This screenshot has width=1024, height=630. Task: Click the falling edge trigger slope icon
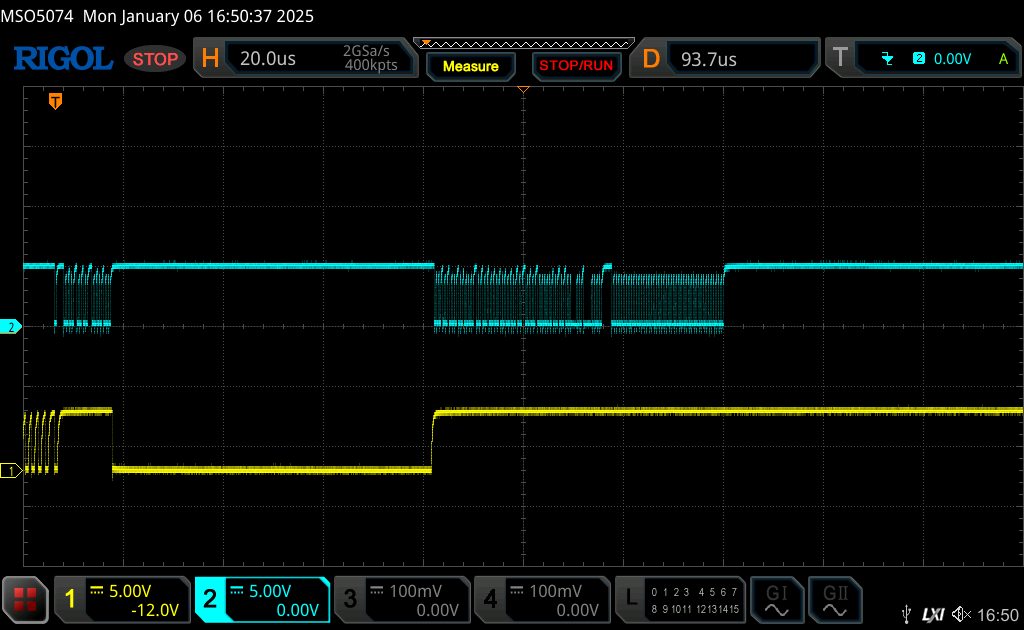[x=887, y=59]
